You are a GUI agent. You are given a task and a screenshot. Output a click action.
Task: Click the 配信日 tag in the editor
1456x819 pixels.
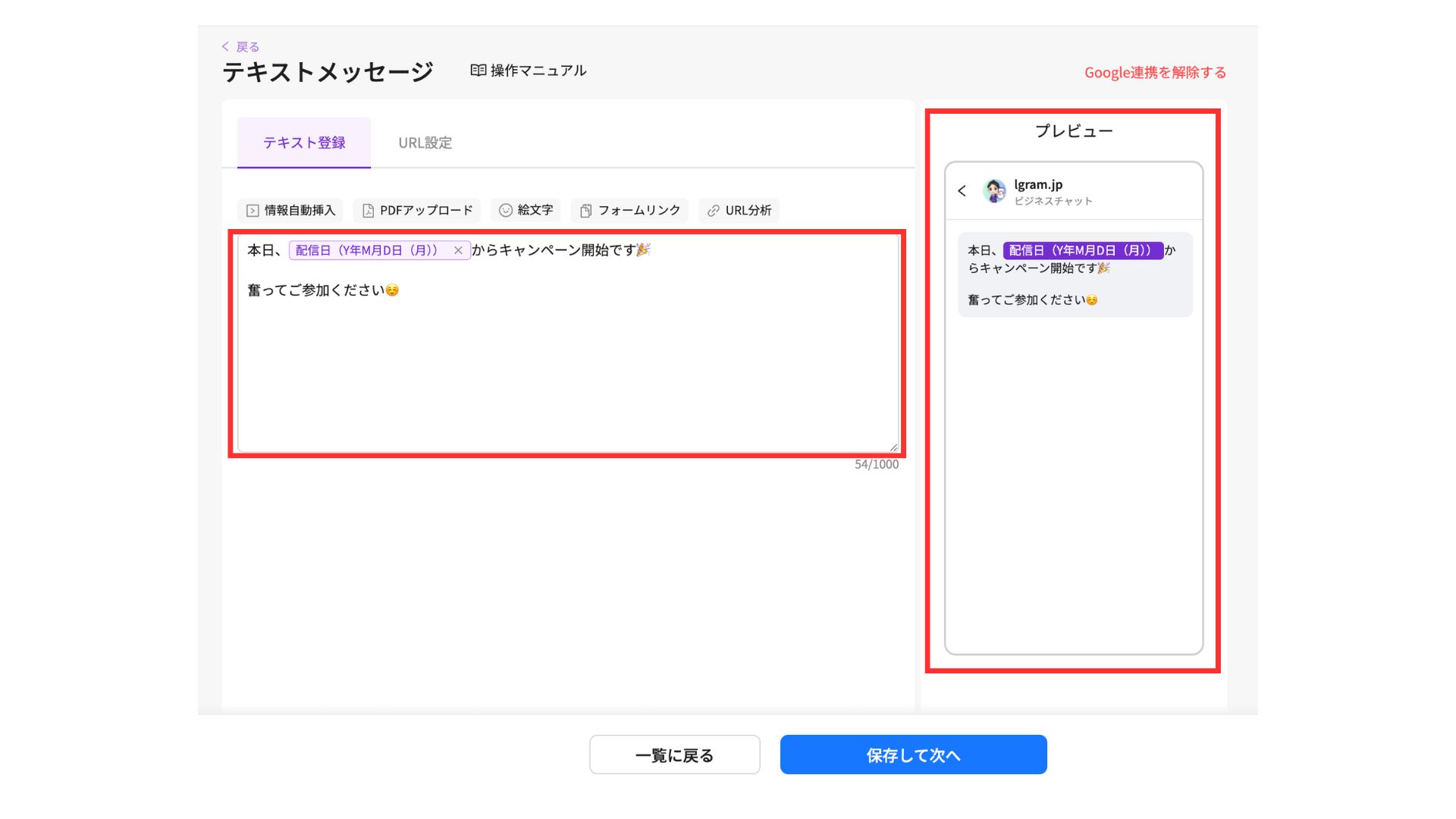click(366, 250)
